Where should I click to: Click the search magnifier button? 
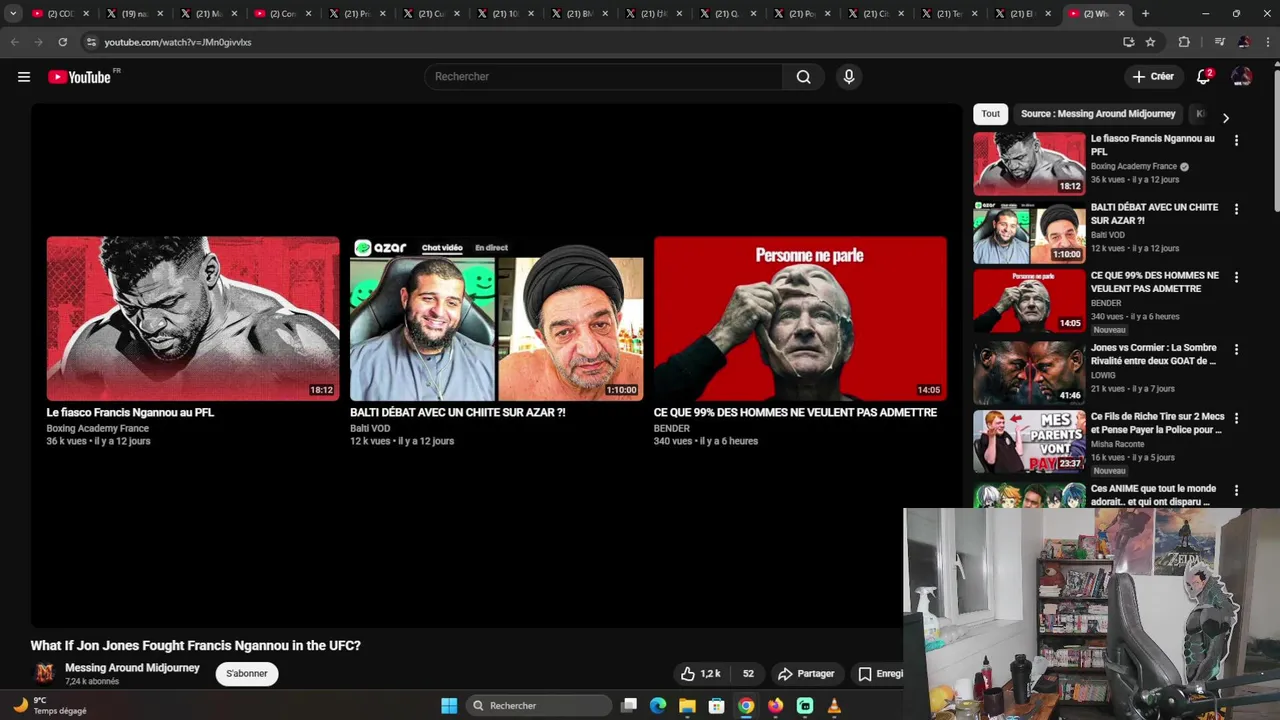[803, 77]
